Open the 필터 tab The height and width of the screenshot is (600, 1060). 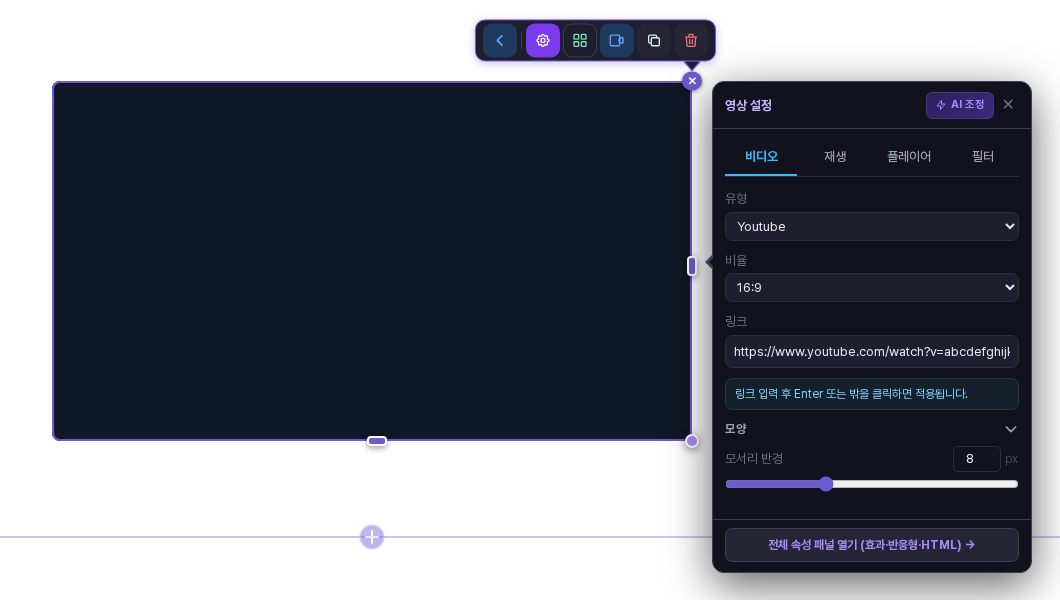pos(983,157)
